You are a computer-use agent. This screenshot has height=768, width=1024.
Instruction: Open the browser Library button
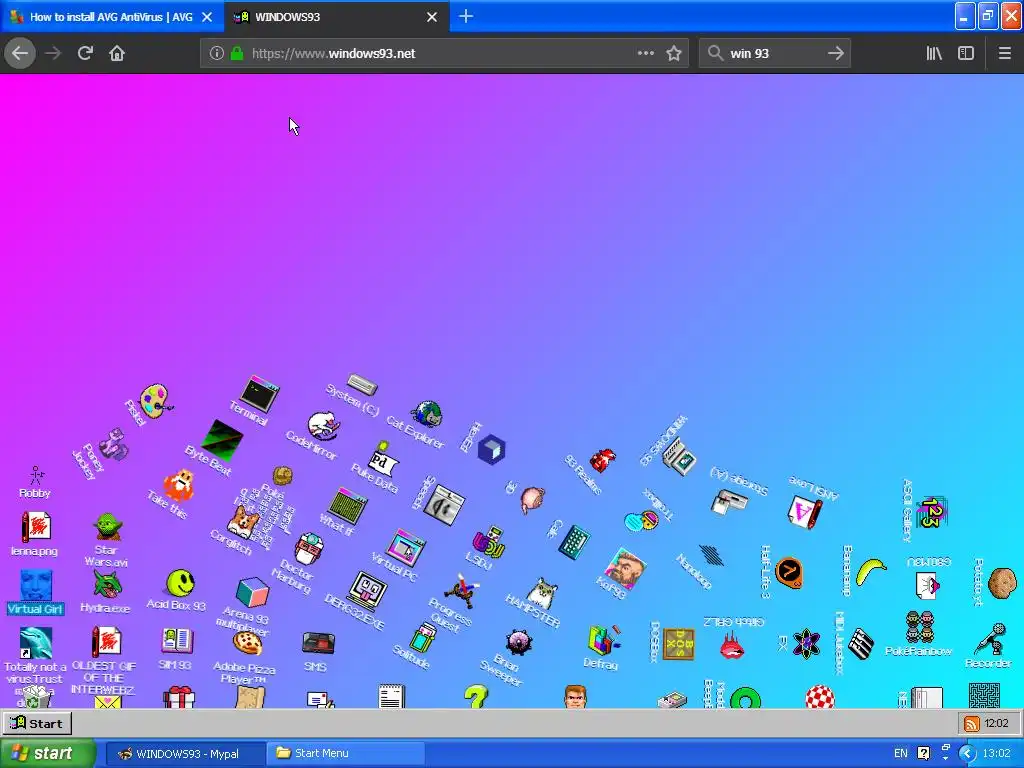[x=934, y=53]
